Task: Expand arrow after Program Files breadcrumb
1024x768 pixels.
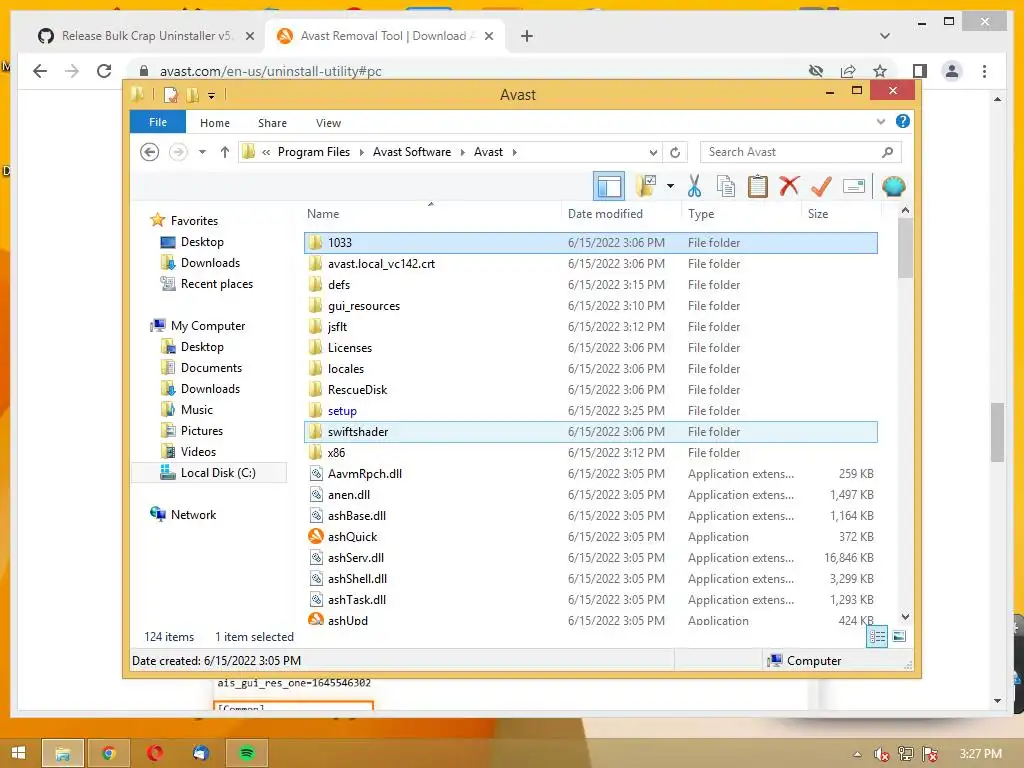Action: tap(362, 152)
